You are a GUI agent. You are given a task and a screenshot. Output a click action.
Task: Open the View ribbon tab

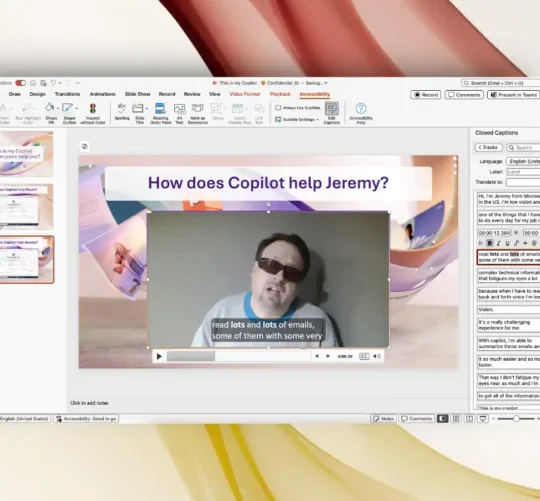coord(215,94)
